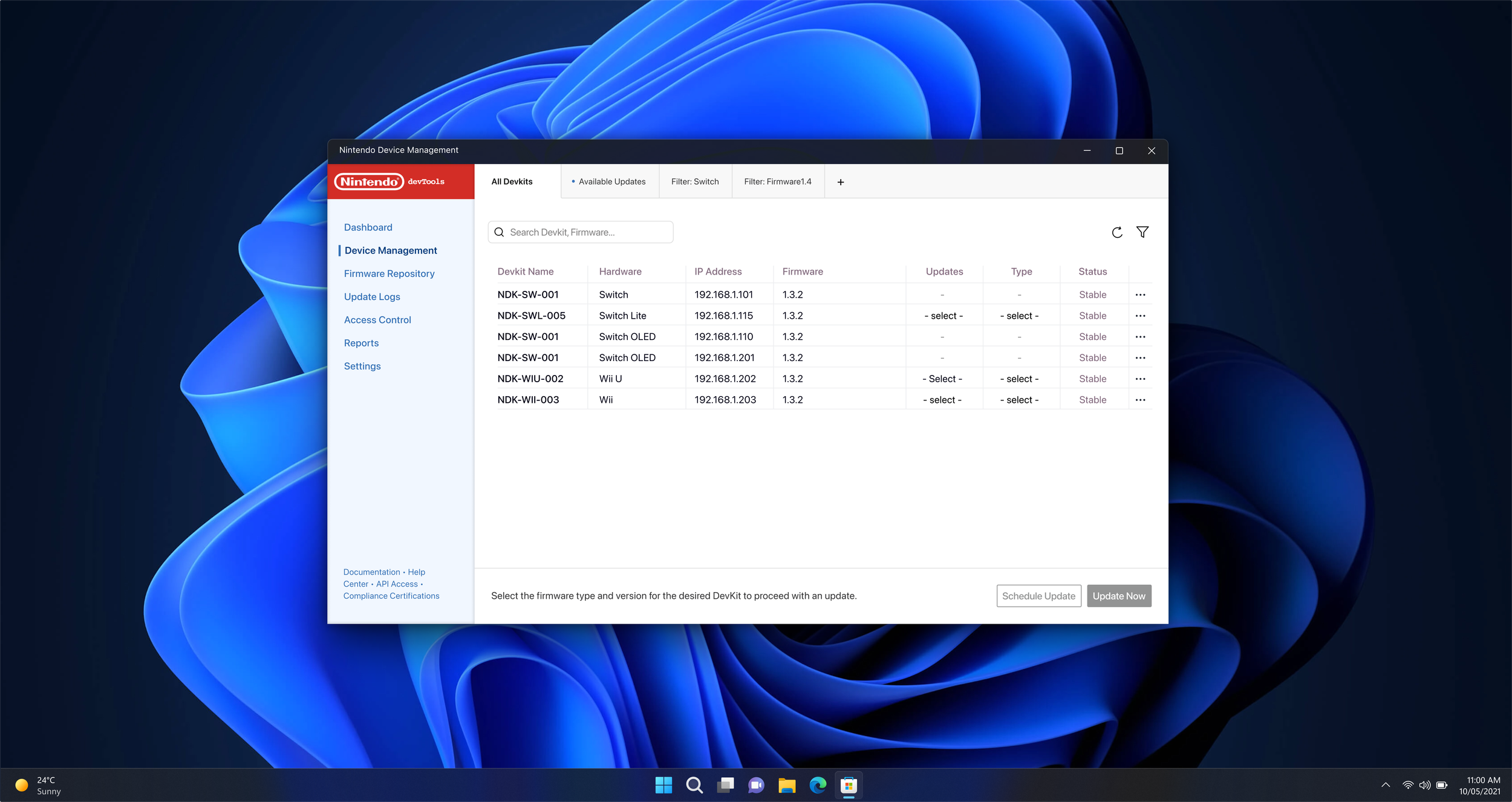Open Task View on taskbar

(x=725, y=785)
